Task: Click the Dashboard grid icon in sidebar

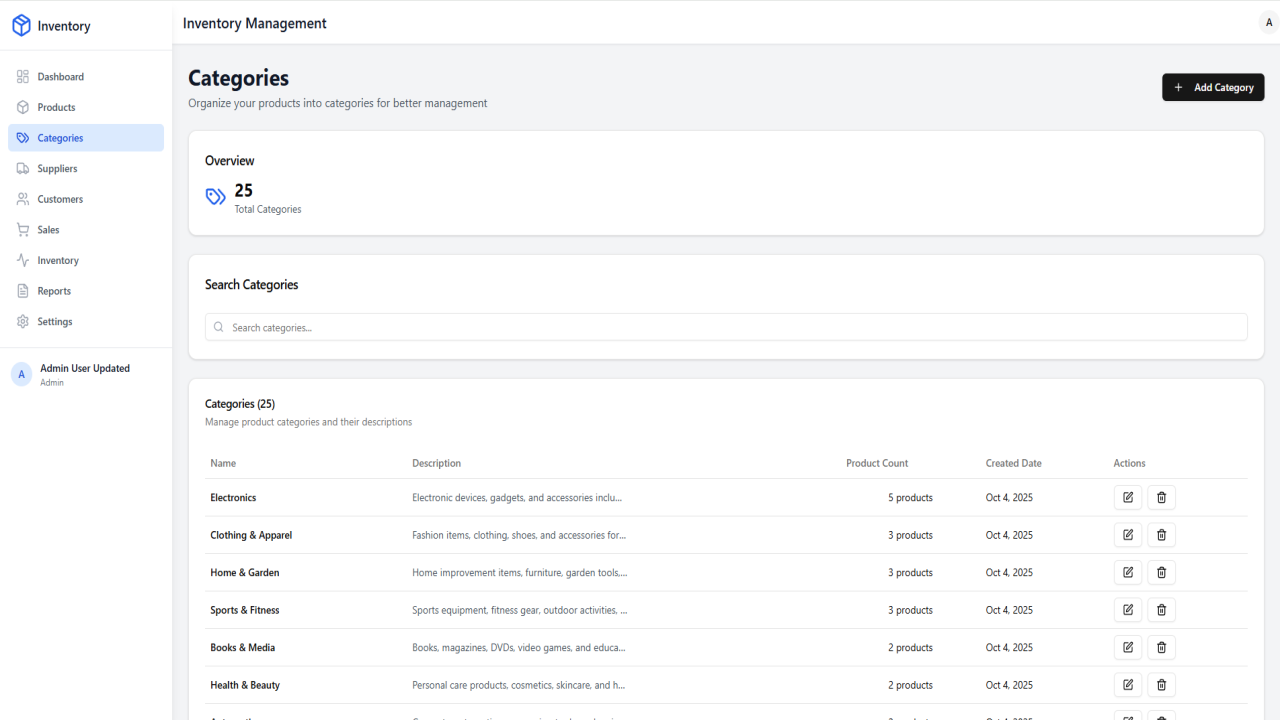Action: 23,77
